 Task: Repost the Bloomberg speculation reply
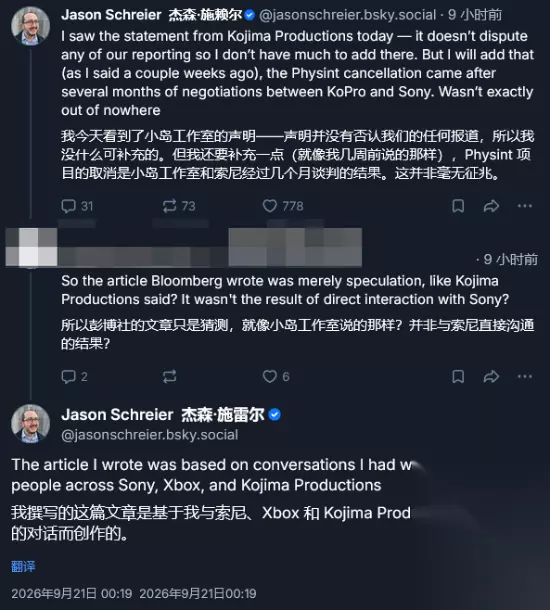coord(170,377)
